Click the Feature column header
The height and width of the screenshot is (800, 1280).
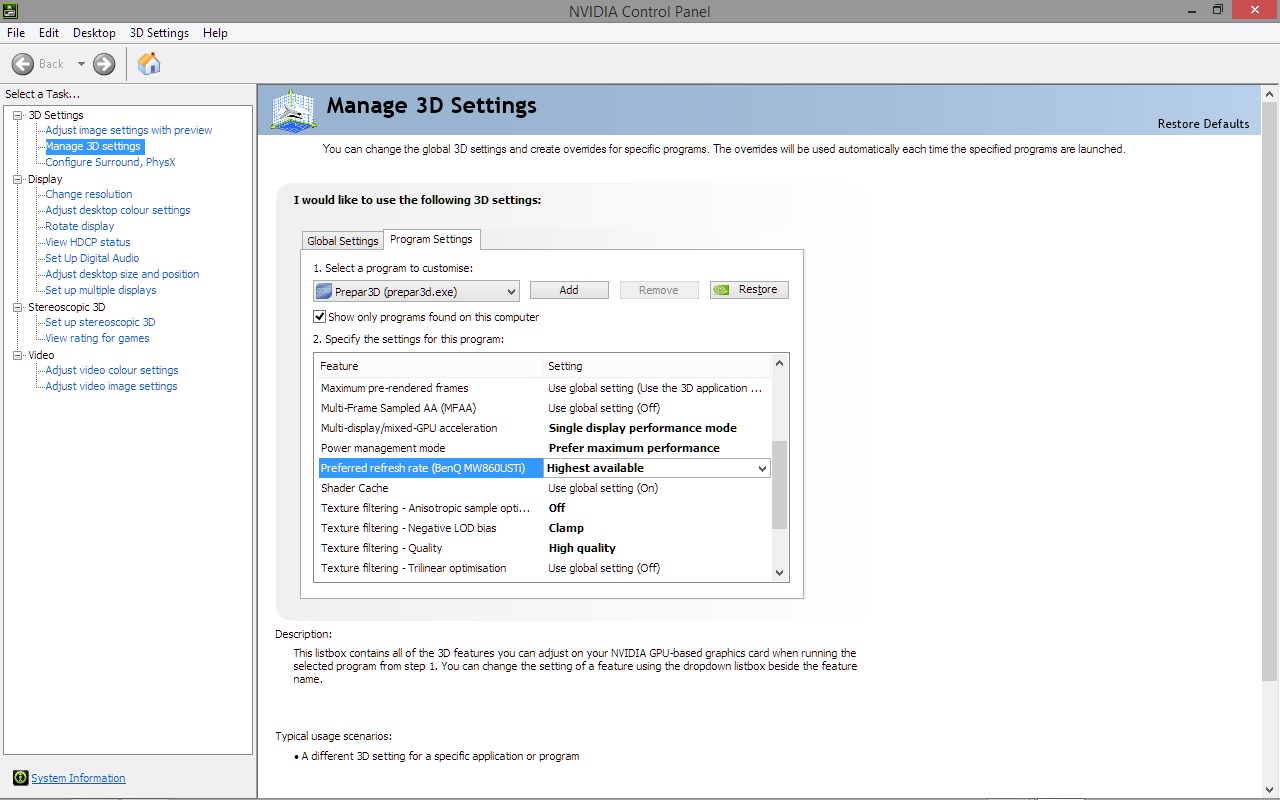428,366
